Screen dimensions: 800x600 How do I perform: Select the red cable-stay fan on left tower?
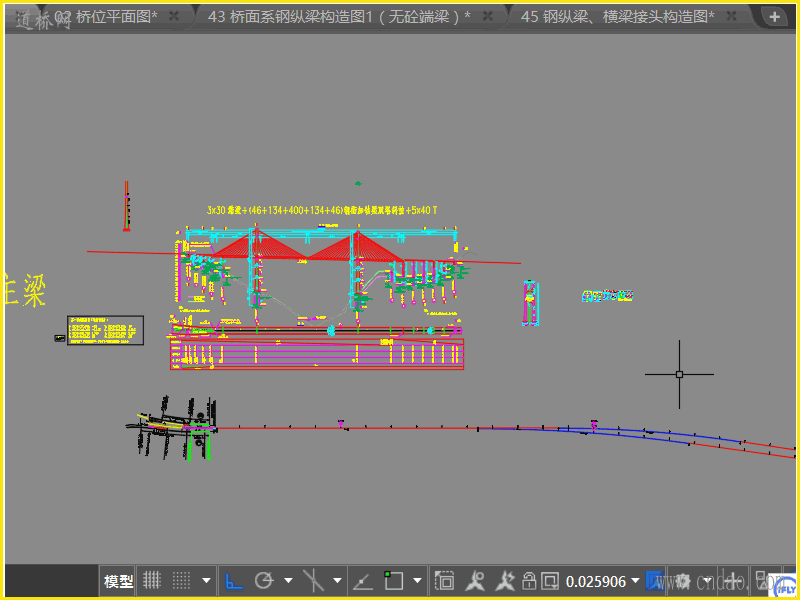click(x=259, y=245)
